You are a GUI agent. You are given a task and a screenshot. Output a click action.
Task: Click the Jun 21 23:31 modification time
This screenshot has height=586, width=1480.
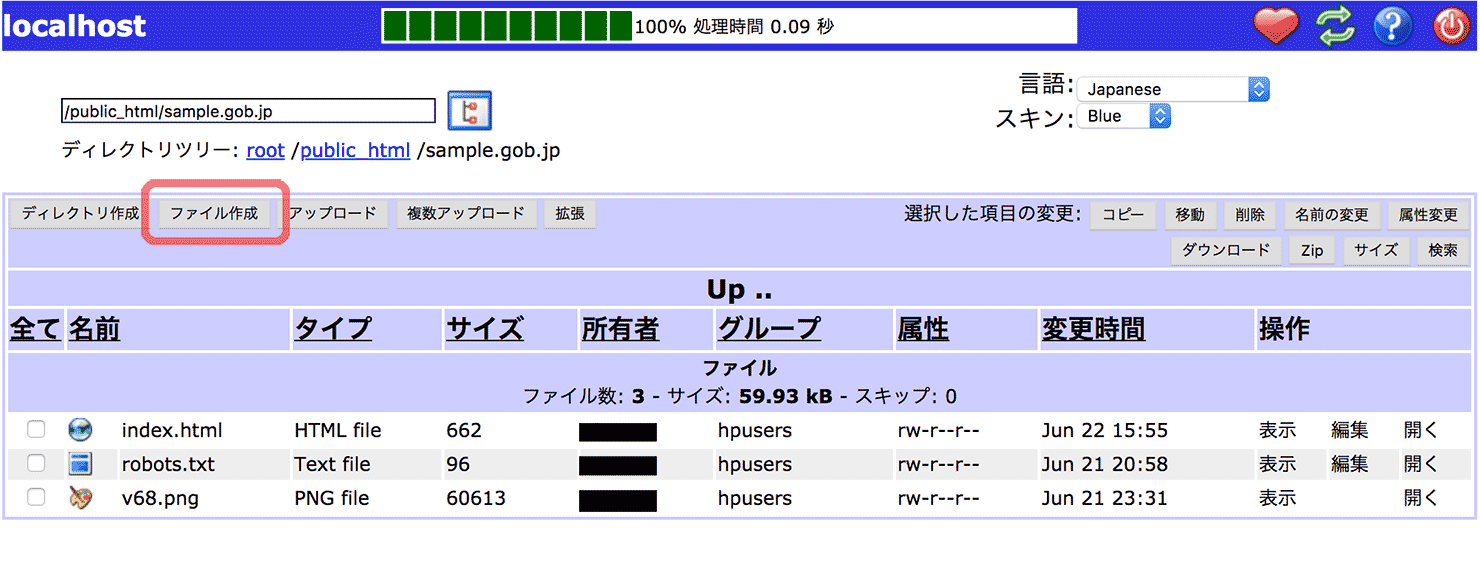click(1105, 499)
